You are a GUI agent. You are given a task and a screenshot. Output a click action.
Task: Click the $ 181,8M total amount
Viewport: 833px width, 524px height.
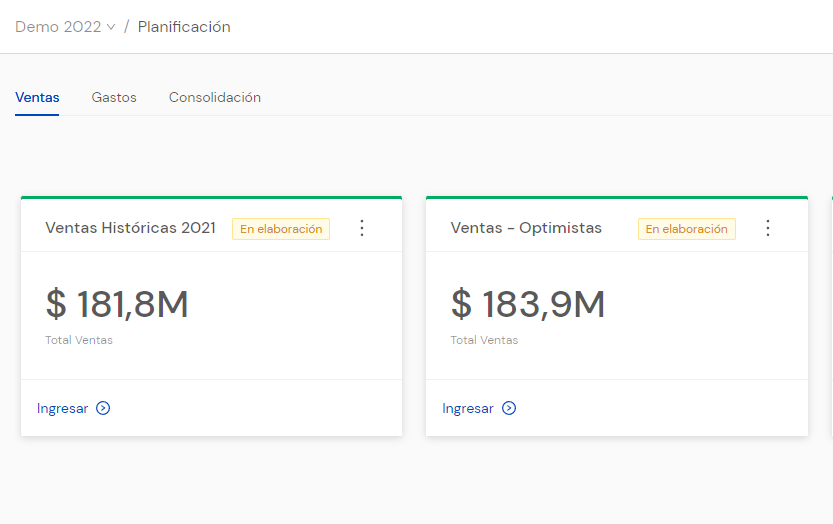click(x=117, y=304)
